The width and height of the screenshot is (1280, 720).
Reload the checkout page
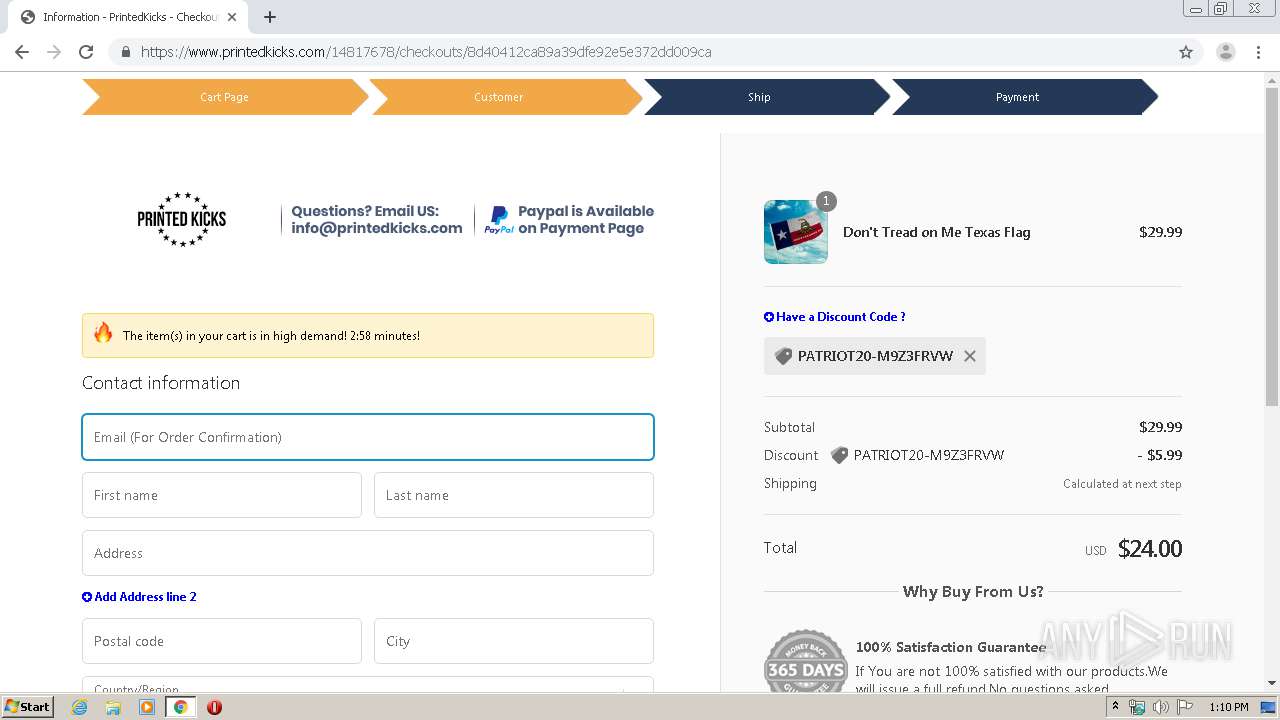tap(86, 52)
